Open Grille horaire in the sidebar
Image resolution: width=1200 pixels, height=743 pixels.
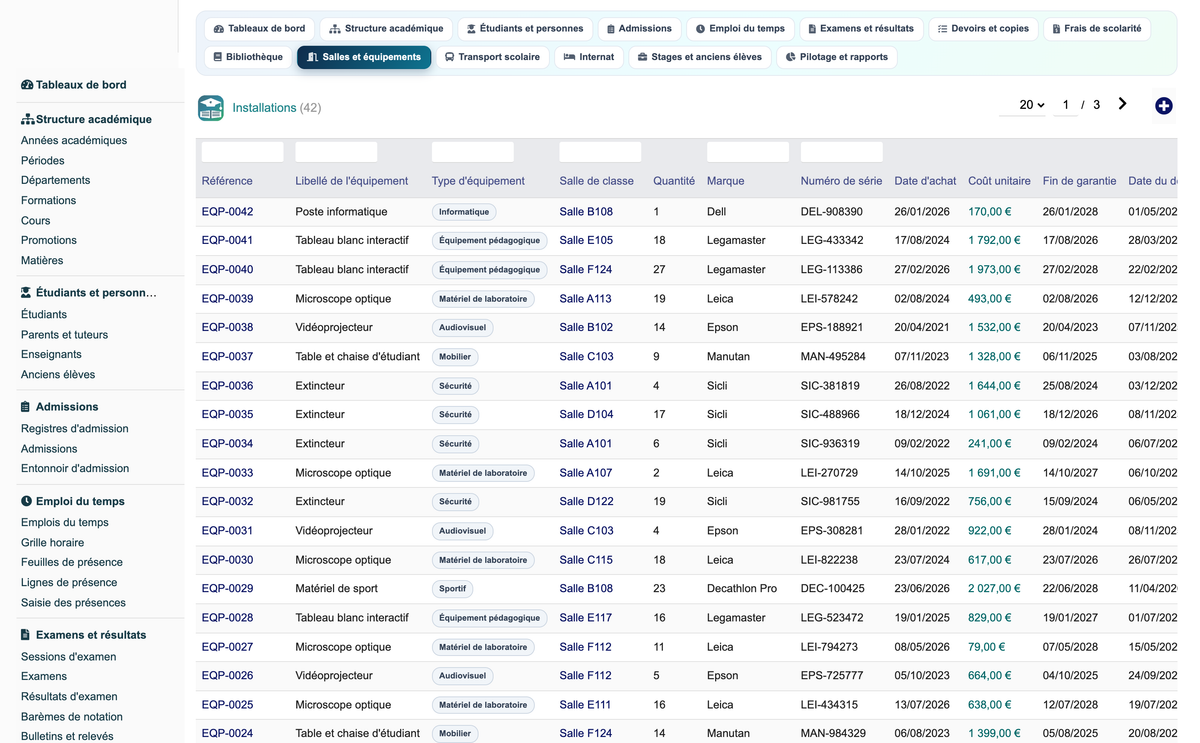52,543
